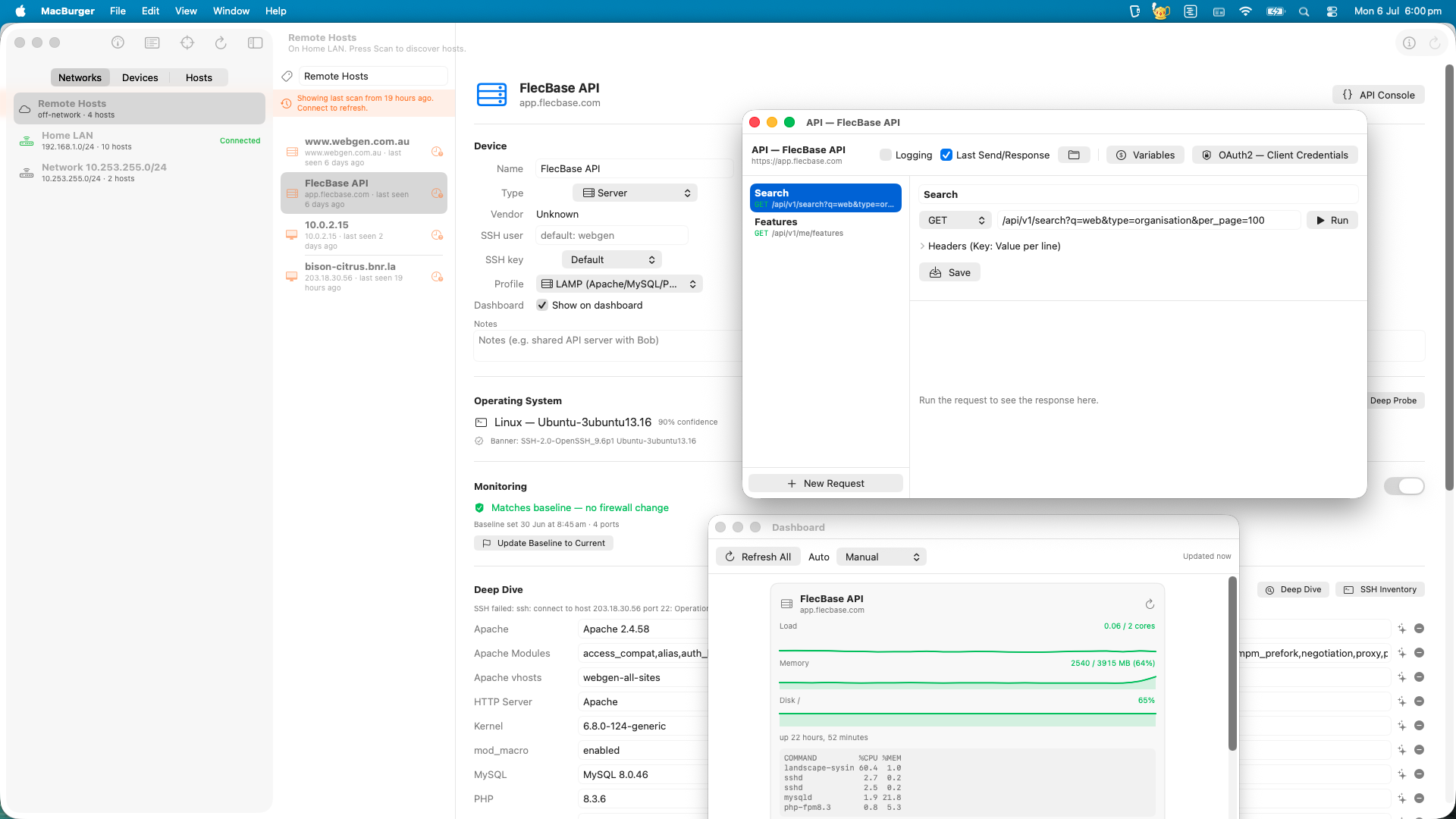Open macOS Control Center icon

1332,11
